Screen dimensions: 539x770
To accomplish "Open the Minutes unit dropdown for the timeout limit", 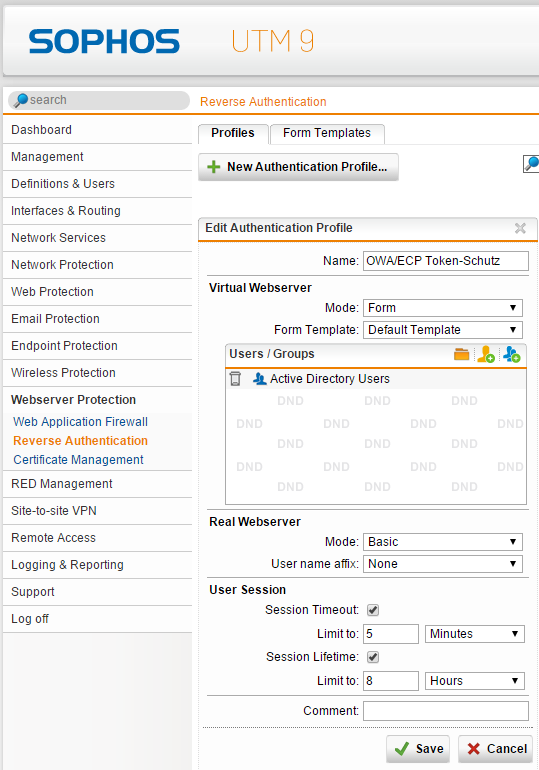I will pyautogui.click(x=475, y=634).
